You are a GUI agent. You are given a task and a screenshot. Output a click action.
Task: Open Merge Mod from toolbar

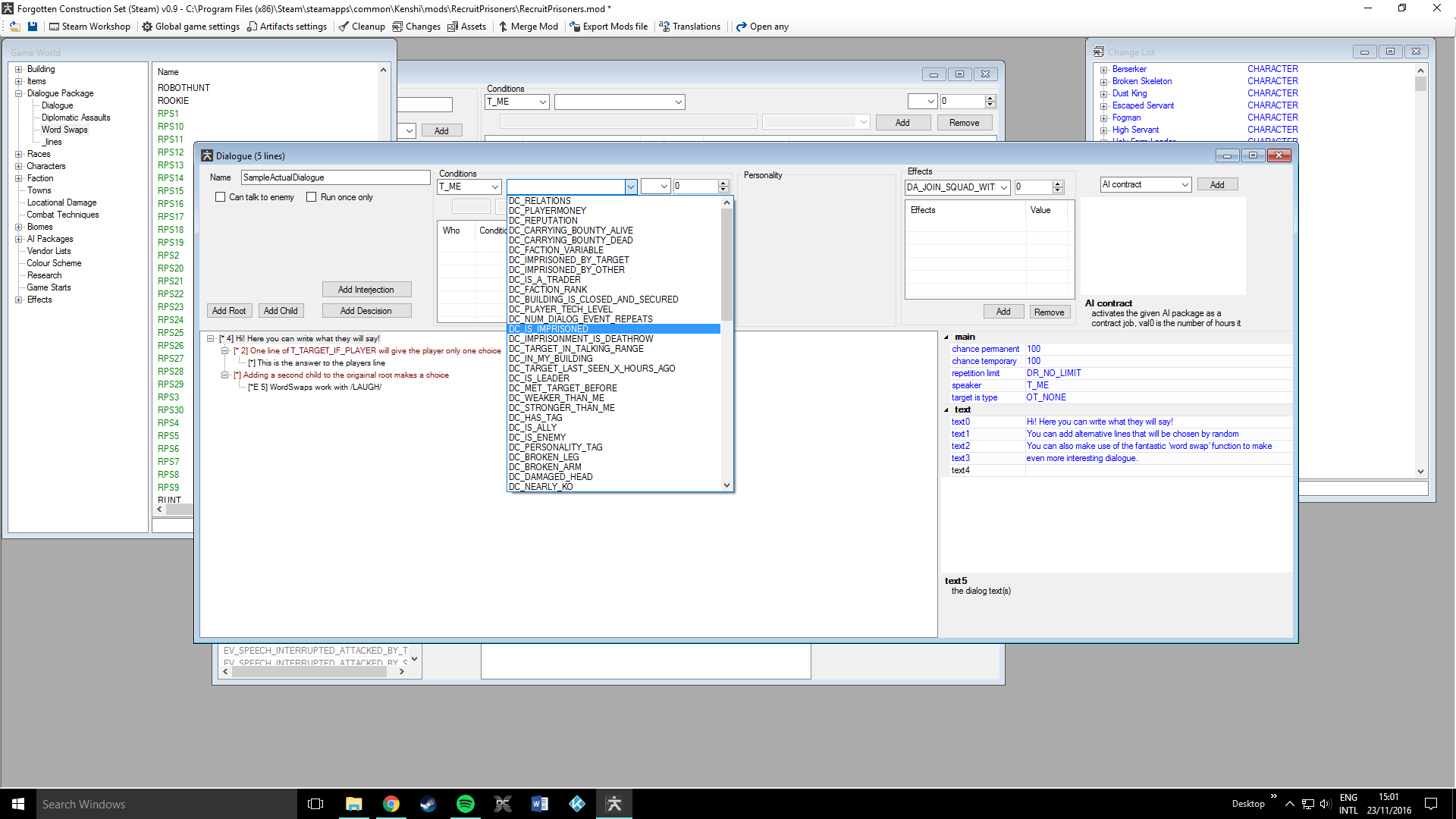click(x=528, y=27)
